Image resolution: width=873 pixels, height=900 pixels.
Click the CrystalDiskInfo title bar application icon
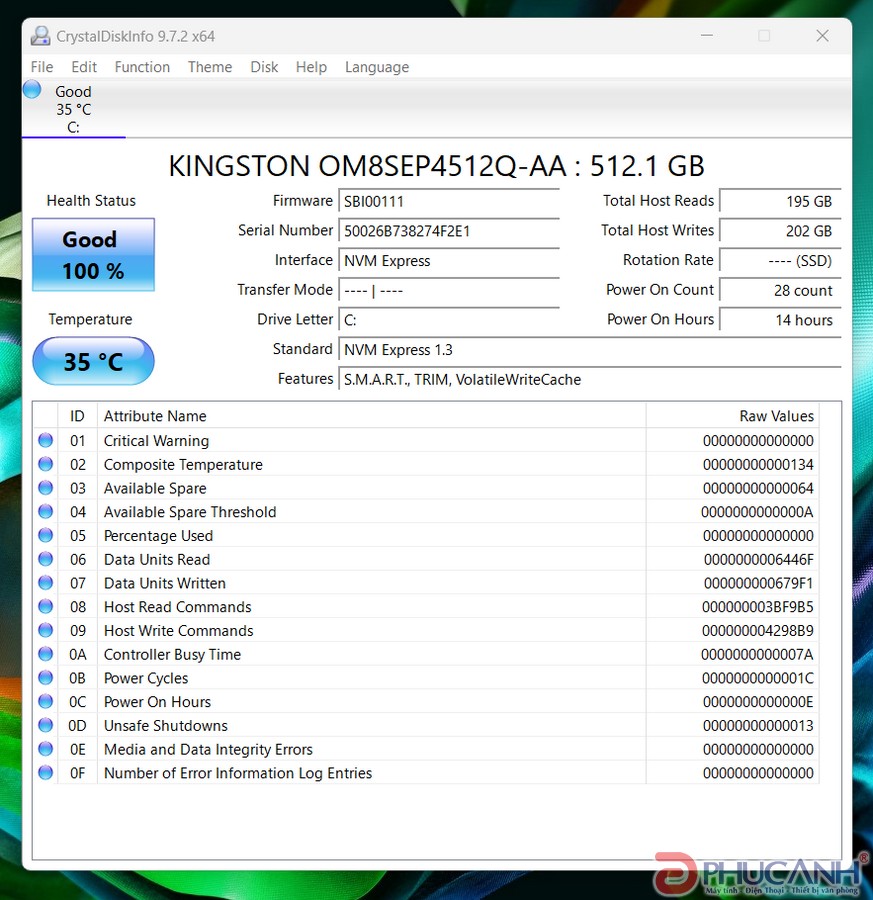click(x=39, y=35)
